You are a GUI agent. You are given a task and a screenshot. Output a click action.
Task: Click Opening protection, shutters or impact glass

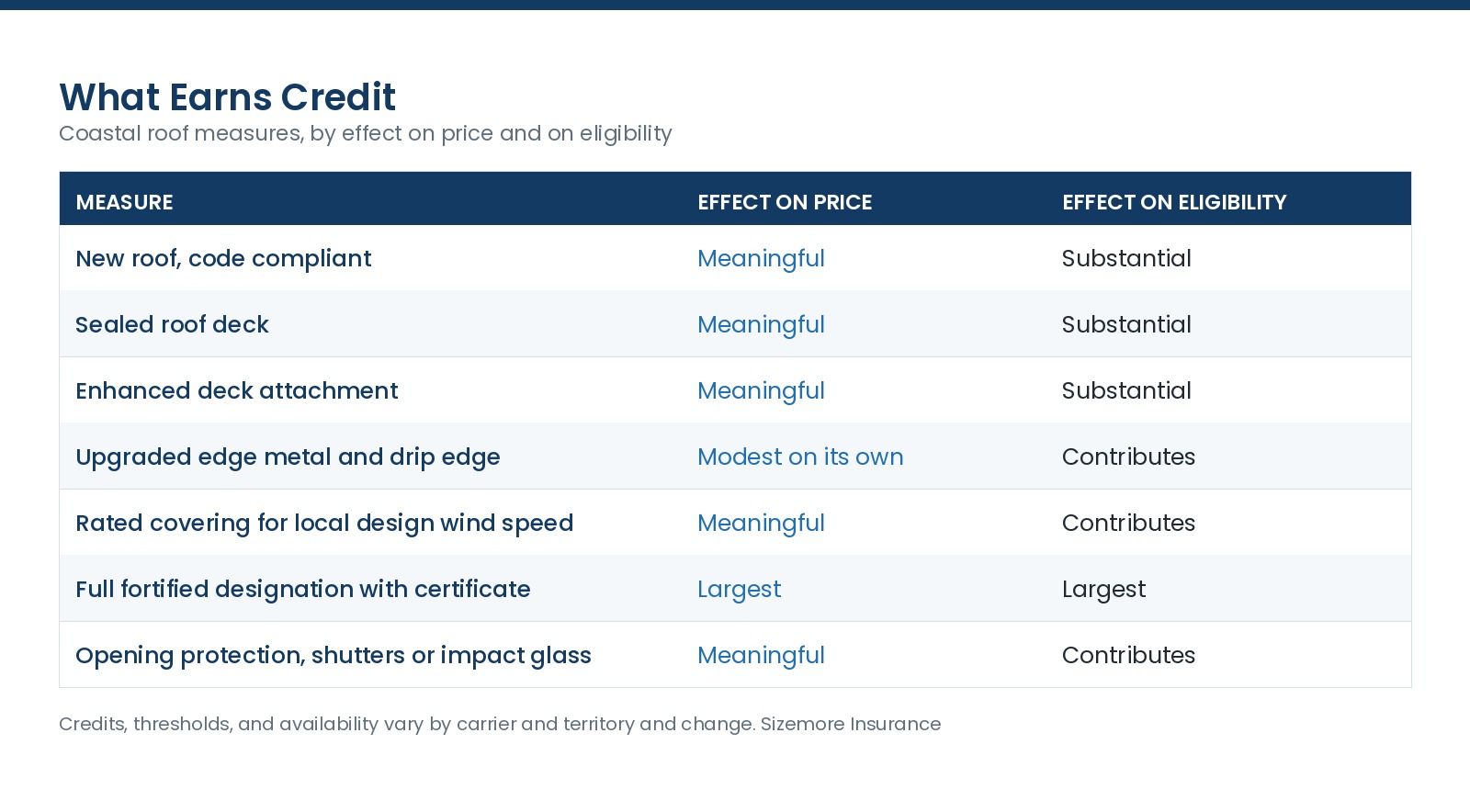coord(334,655)
